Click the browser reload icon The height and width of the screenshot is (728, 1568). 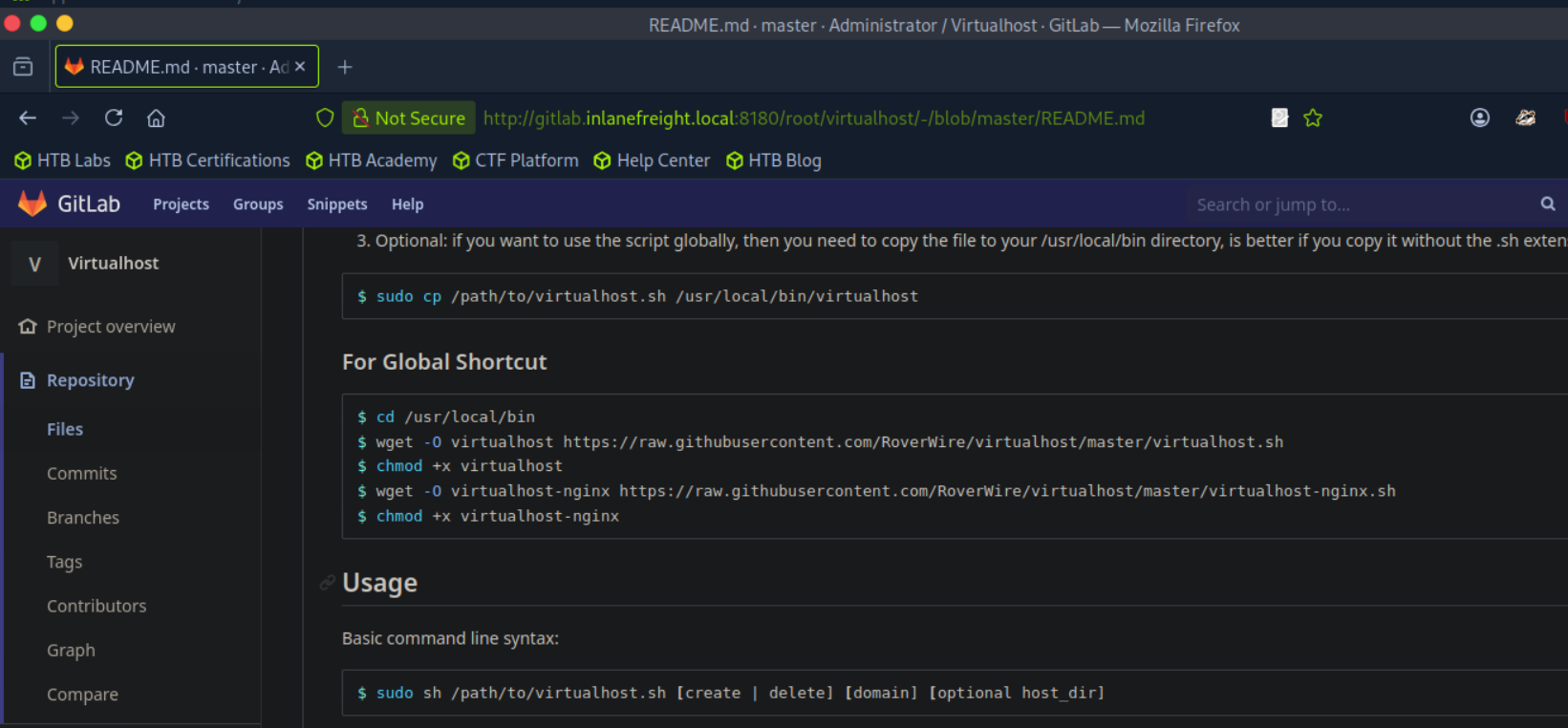pyautogui.click(x=114, y=118)
